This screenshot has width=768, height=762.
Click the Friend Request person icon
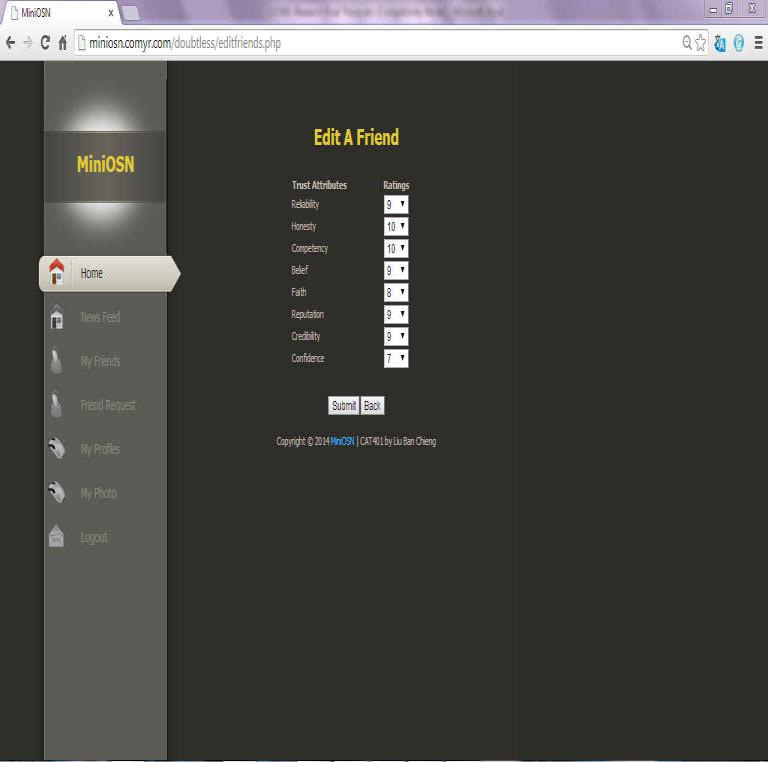click(57, 405)
